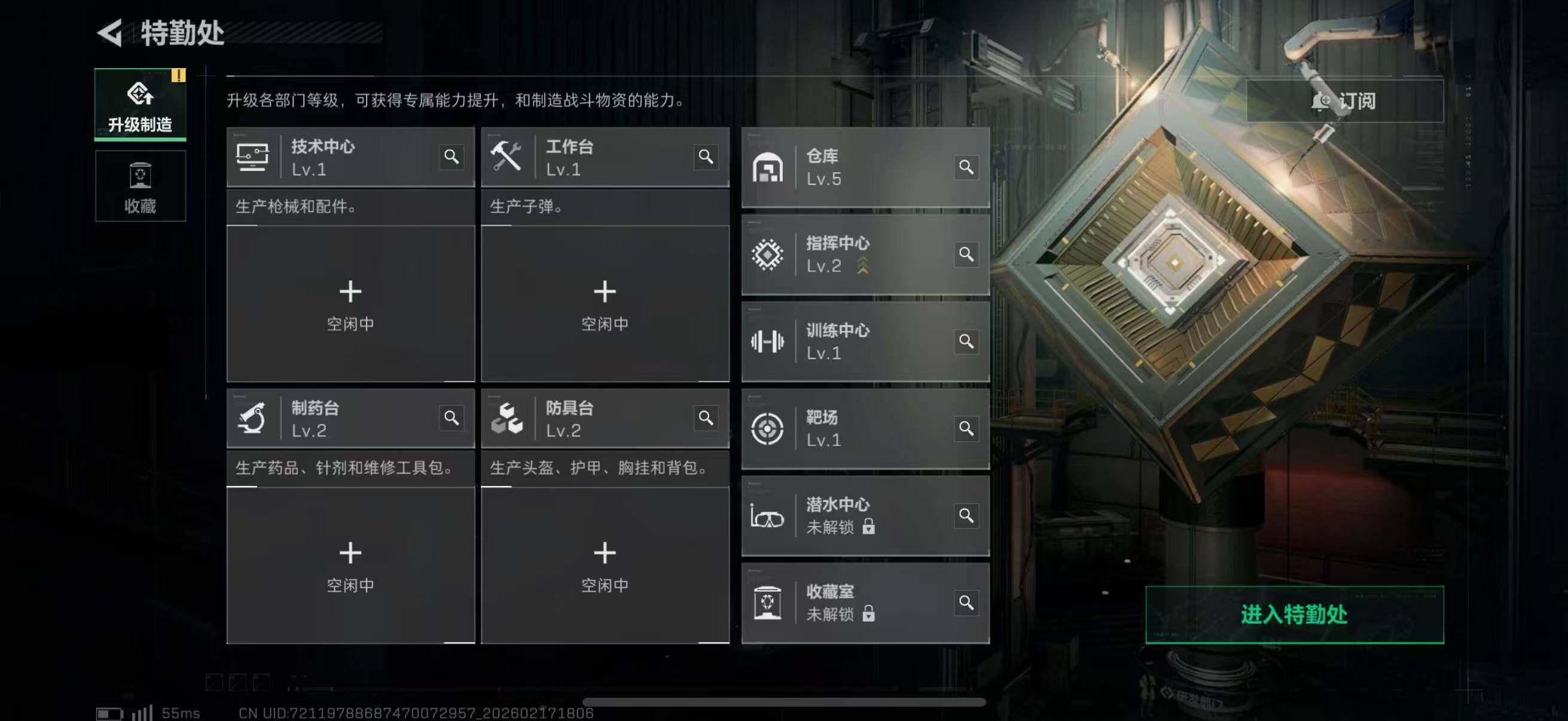View 指挥中心 details with magnifier icon
Image resolution: width=1568 pixels, height=721 pixels.
pos(966,254)
